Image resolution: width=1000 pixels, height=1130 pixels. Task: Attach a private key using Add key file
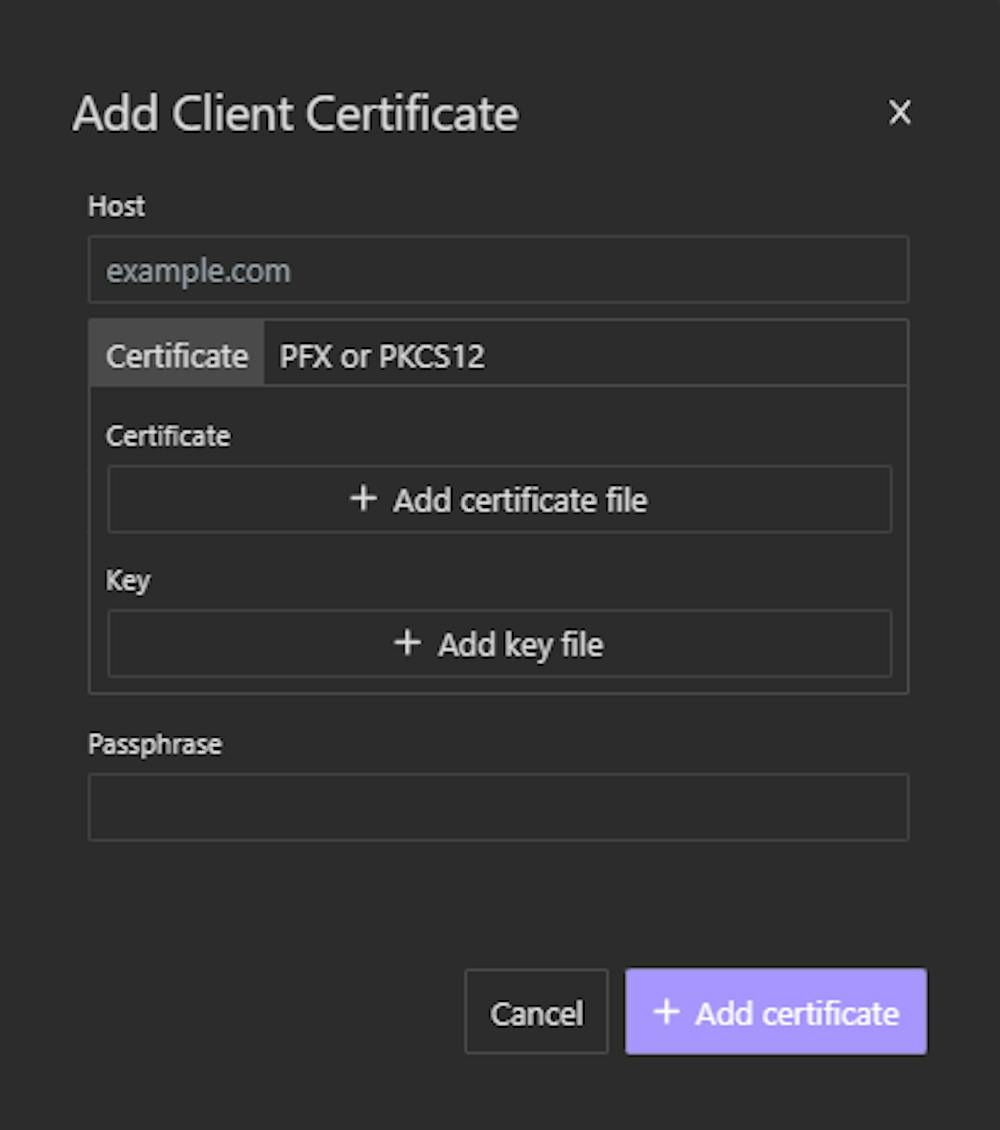tap(498, 643)
